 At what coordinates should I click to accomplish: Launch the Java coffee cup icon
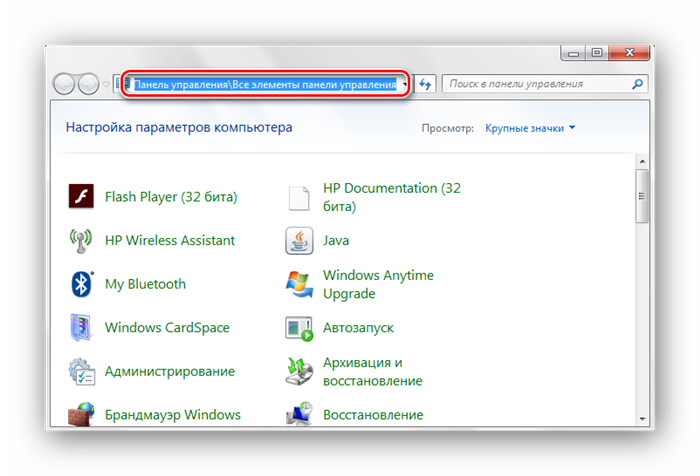(299, 241)
